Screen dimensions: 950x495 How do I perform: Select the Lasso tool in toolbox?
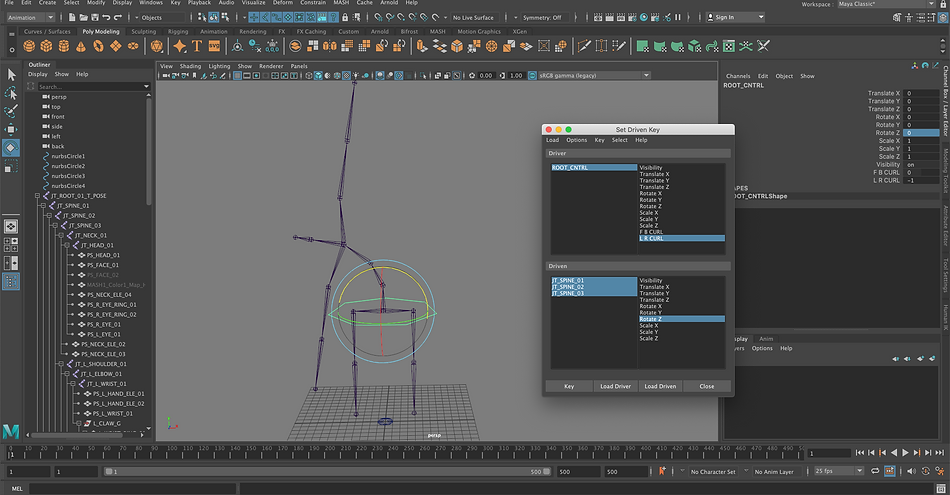[11, 93]
